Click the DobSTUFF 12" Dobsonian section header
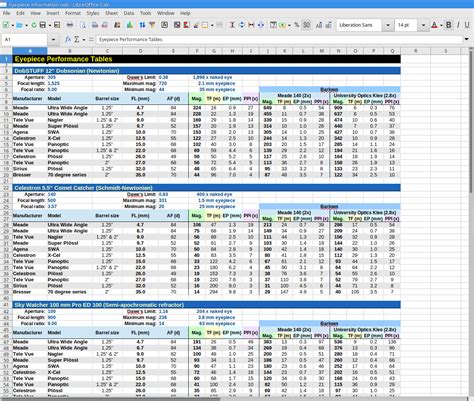The height and width of the screenshot is (401, 474). click(x=206, y=71)
